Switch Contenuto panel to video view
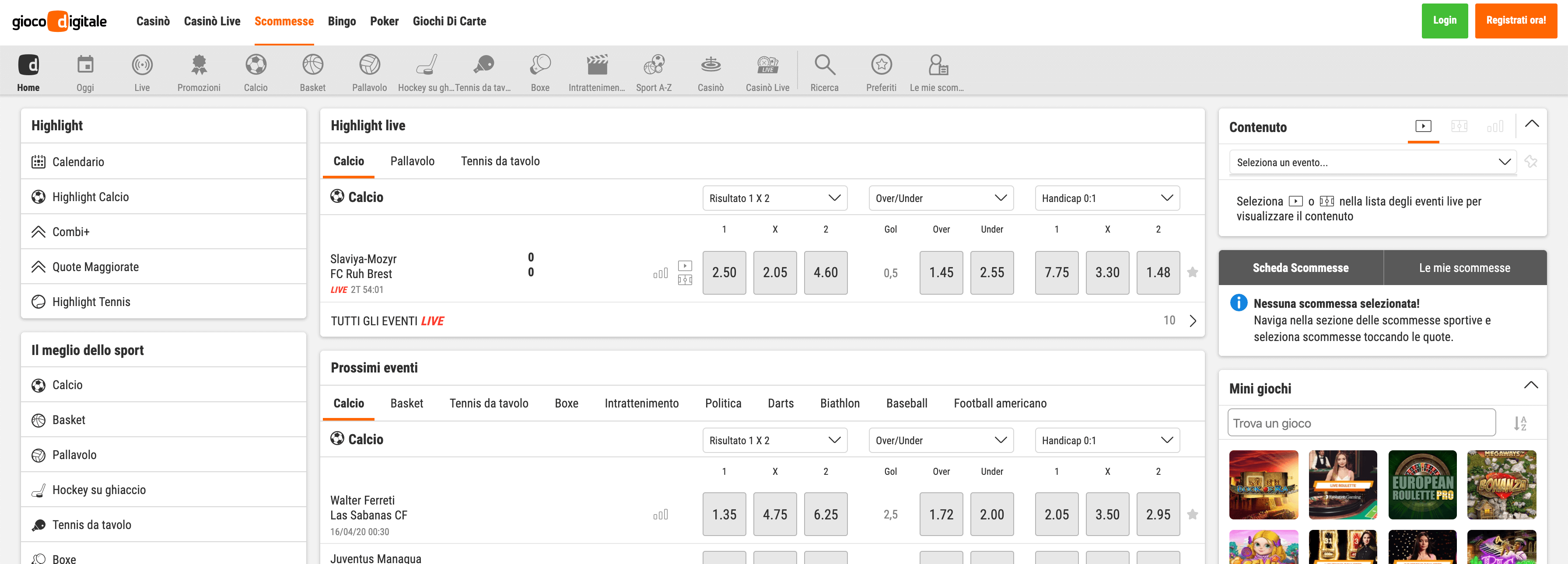1568x564 pixels. click(1423, 126)
